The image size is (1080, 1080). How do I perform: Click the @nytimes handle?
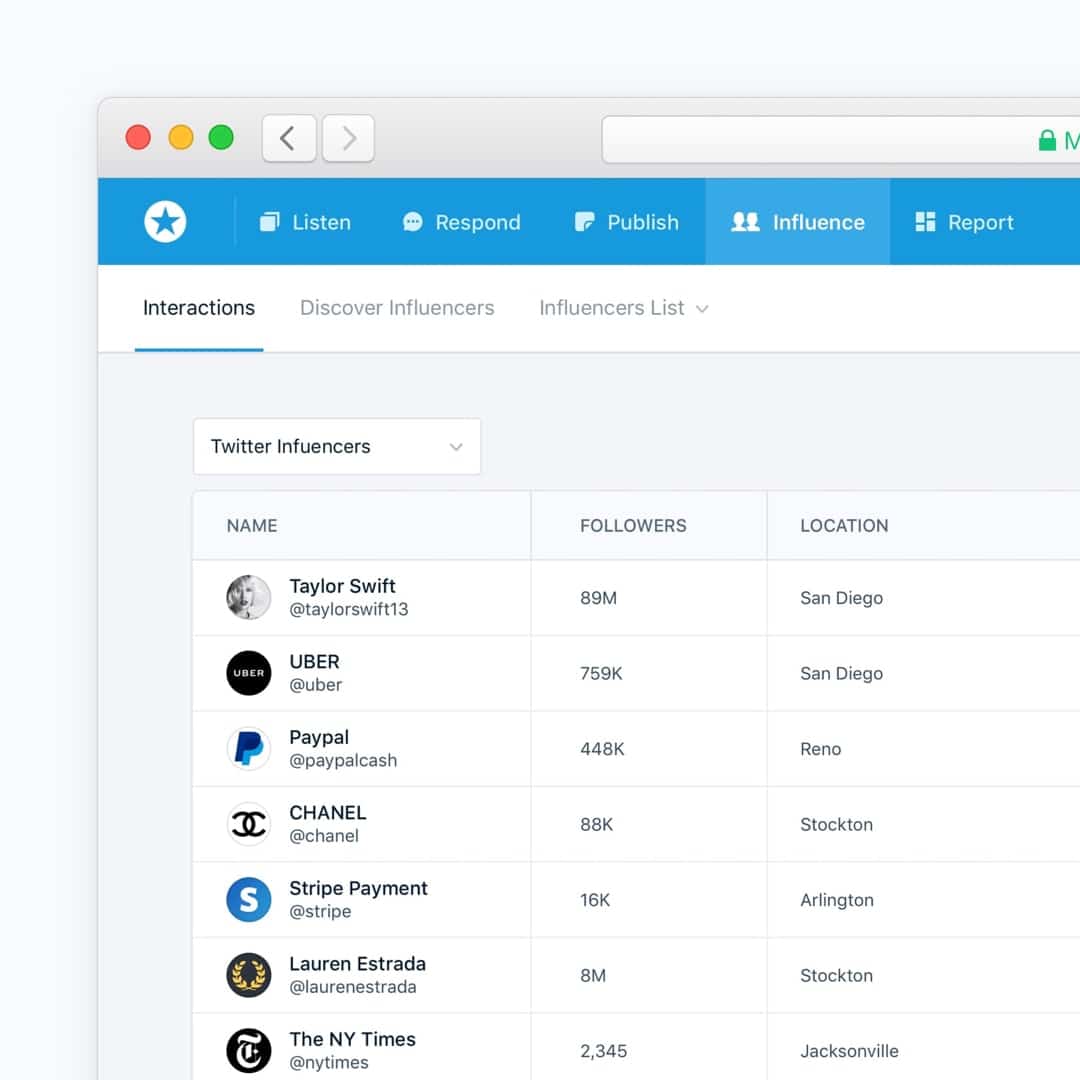[329, 1063]
